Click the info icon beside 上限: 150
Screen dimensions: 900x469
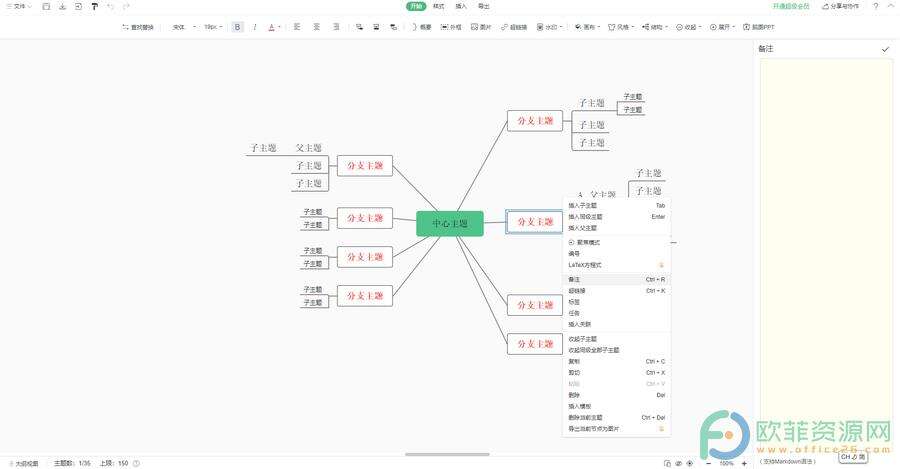click(x=136, y=463)
